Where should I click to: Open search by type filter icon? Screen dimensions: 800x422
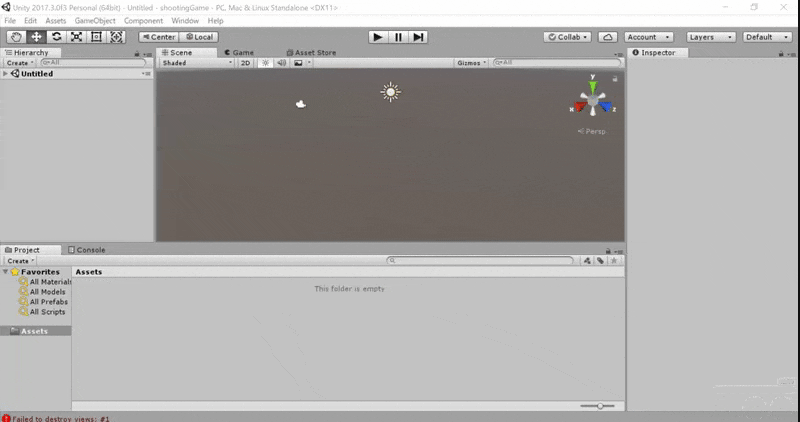(588, 261)
